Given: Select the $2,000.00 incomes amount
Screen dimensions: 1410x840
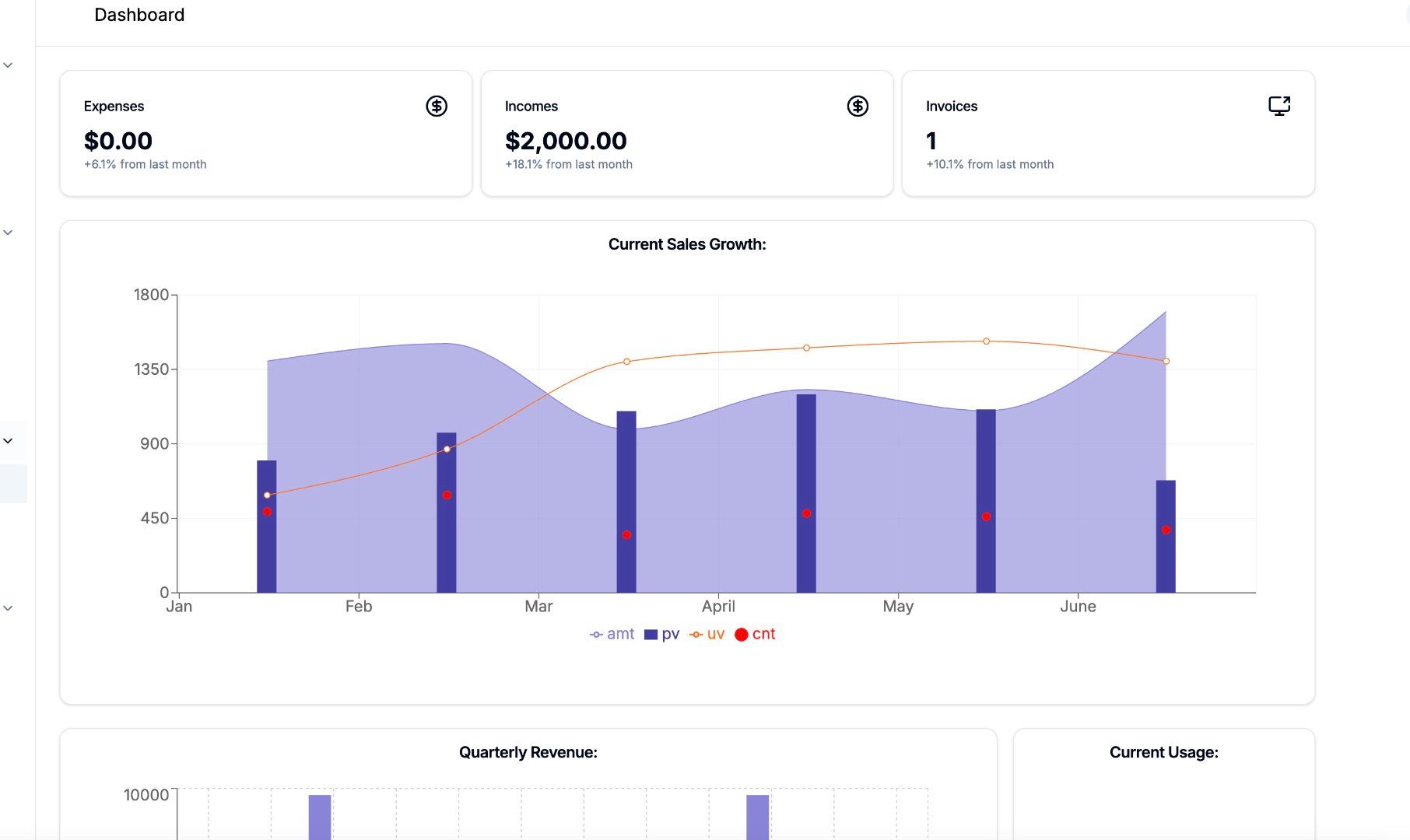Looking at the screenshot, I should tap(566, 141).
